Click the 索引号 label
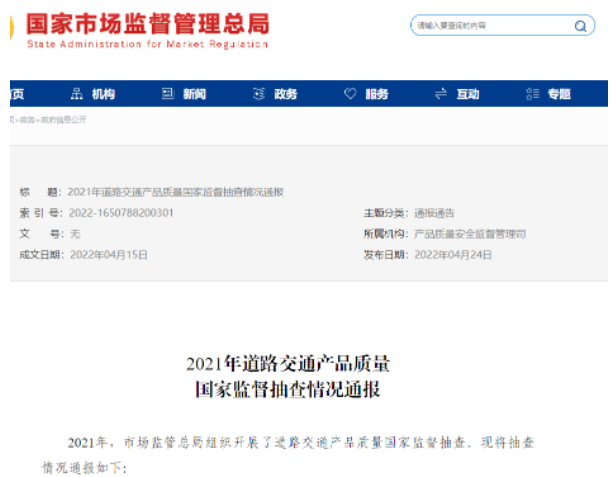 (39, 213)
